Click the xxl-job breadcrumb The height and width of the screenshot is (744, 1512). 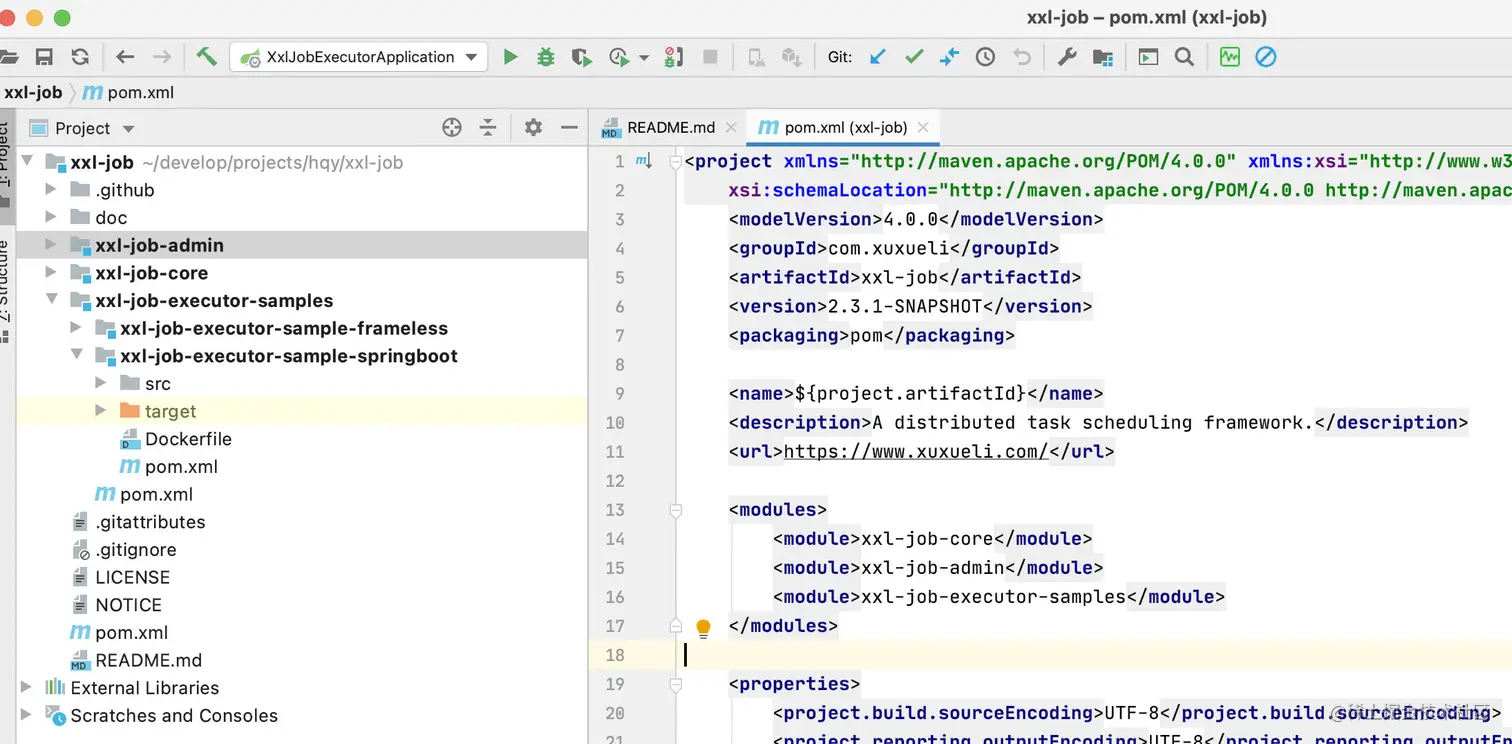[x=33, y=92]
